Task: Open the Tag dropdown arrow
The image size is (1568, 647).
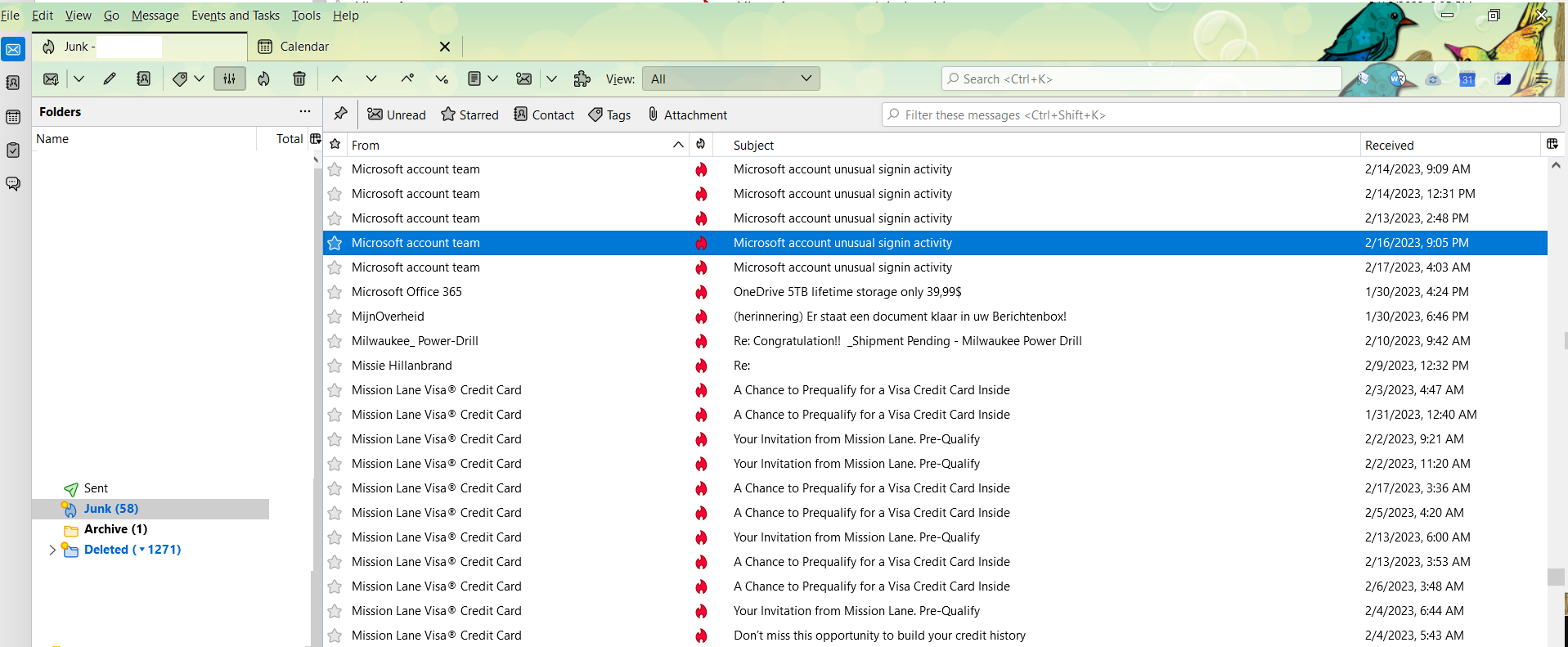Action: (199, 79)
